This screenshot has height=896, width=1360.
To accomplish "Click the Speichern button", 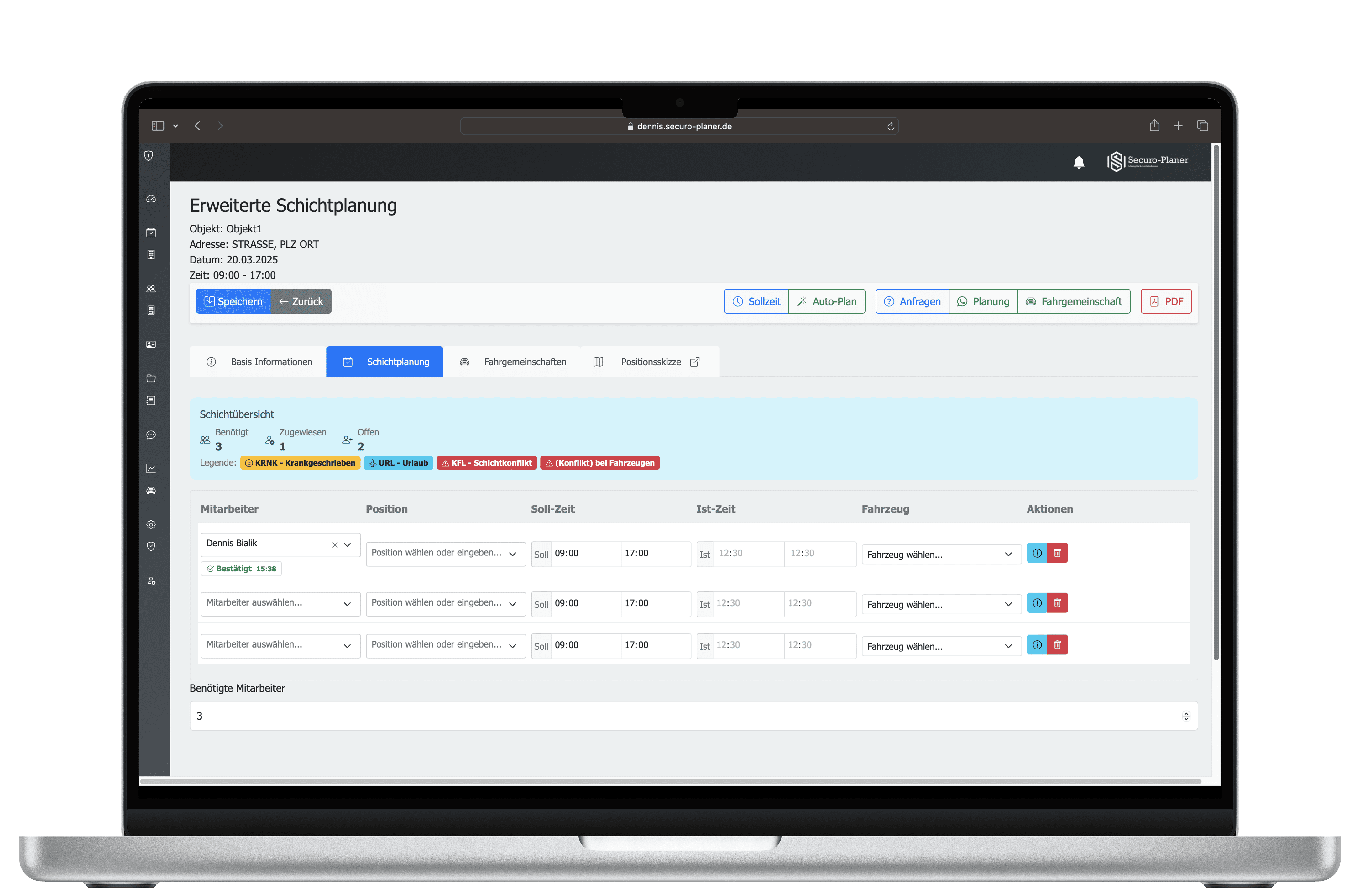I will (233, 301).
